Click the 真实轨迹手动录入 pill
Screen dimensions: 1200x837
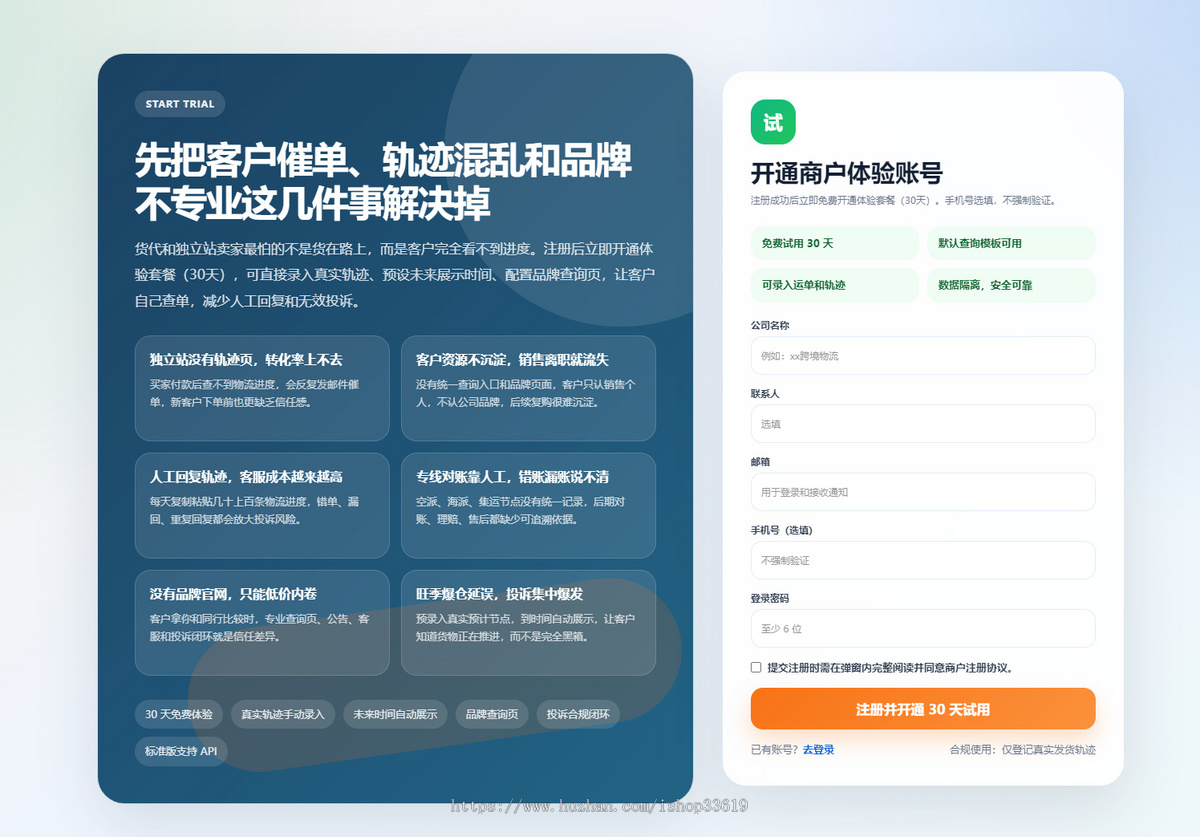coord(283,714)
